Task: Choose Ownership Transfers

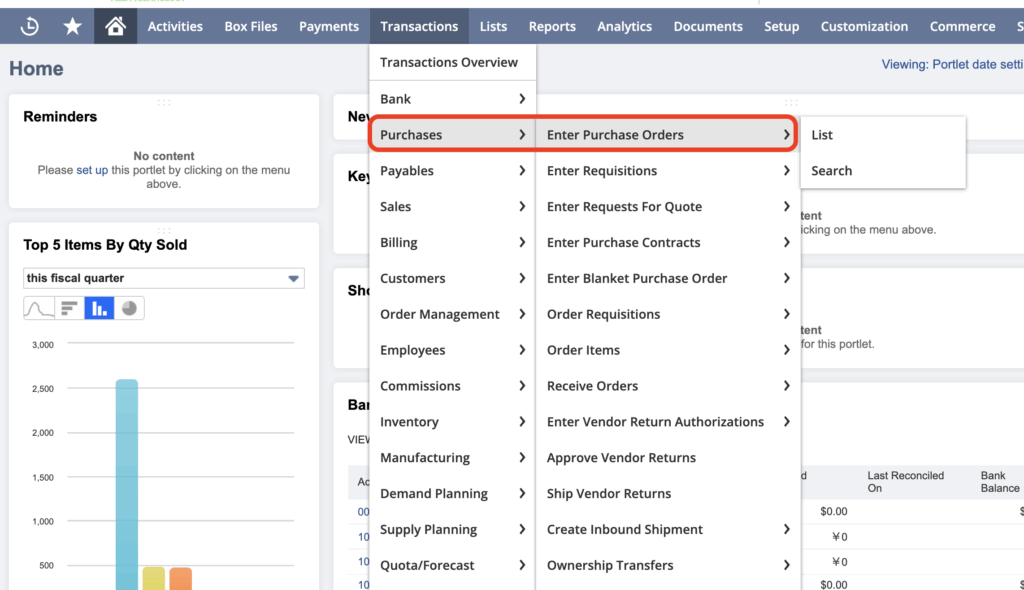Action: pos(668,566)
